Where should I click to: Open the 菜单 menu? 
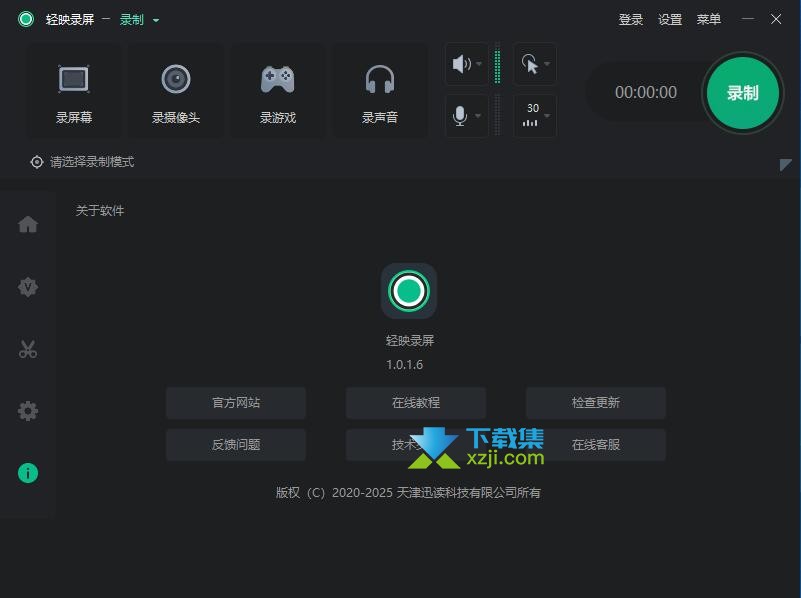point(709,20)
